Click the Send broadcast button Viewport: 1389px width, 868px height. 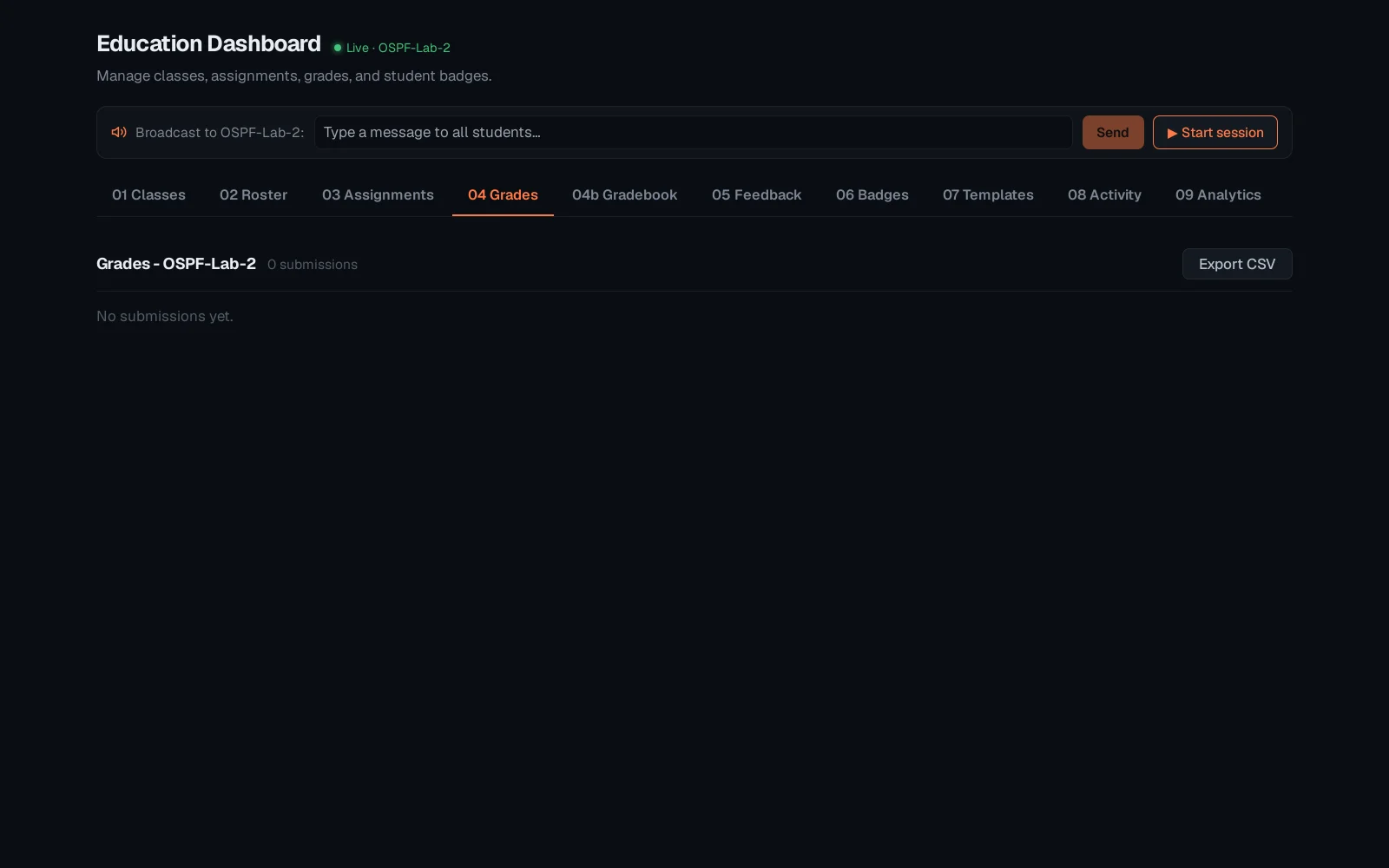1113,132
